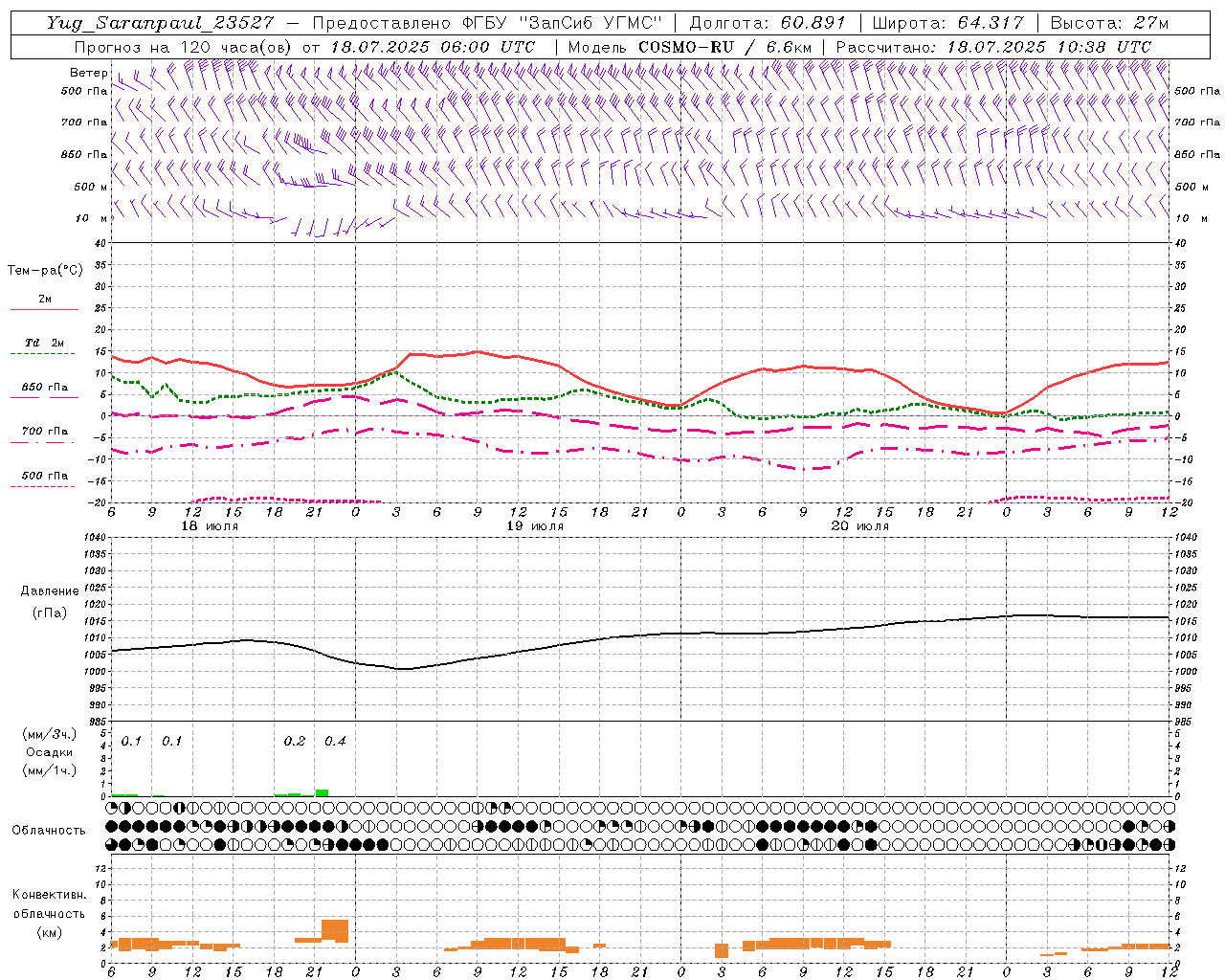Click the station title Yug_Saranpaul_23527
The width and height of the screenshot is (1225, 980).
coord(161,23)
